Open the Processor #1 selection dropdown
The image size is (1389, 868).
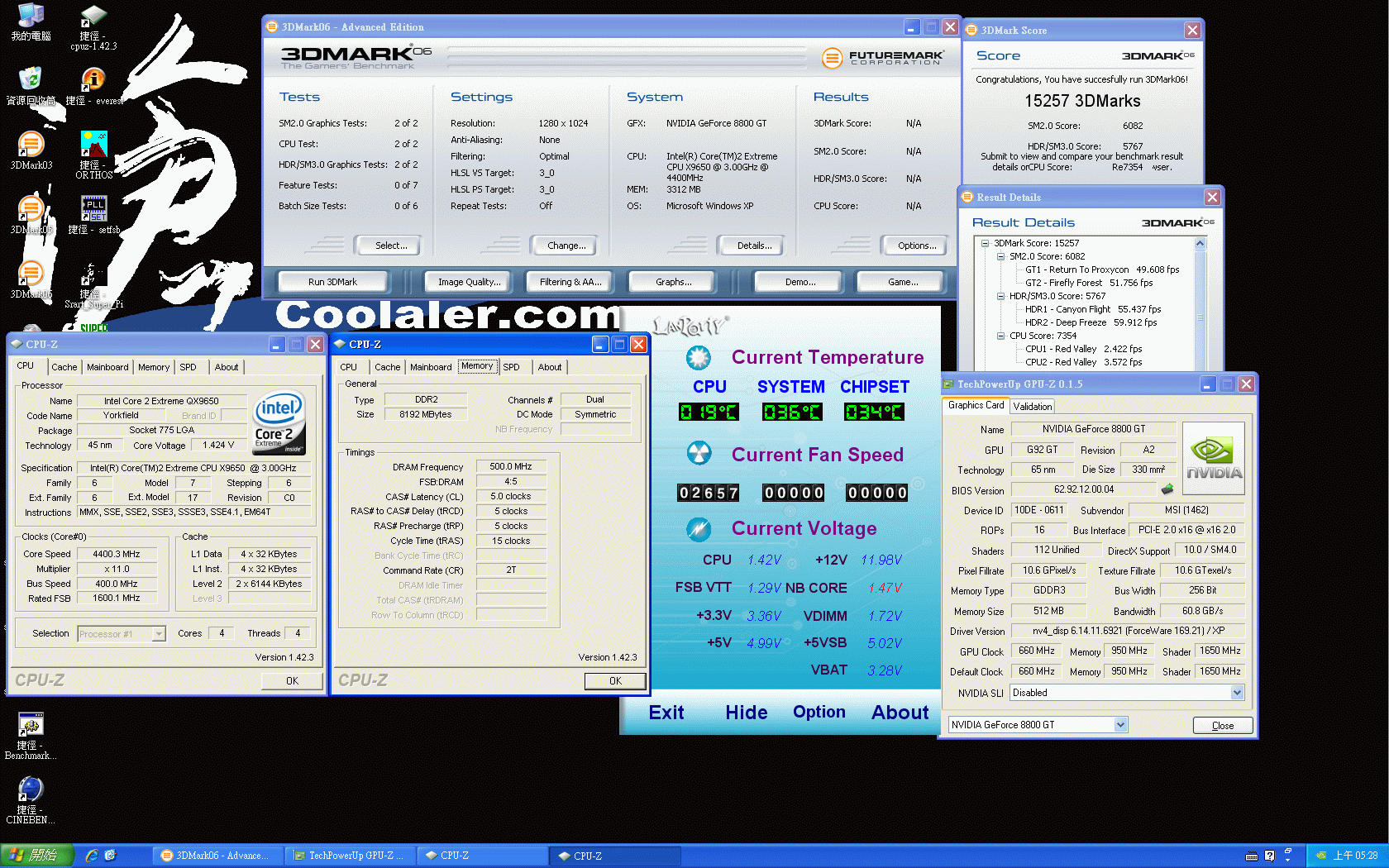point(159,634)
